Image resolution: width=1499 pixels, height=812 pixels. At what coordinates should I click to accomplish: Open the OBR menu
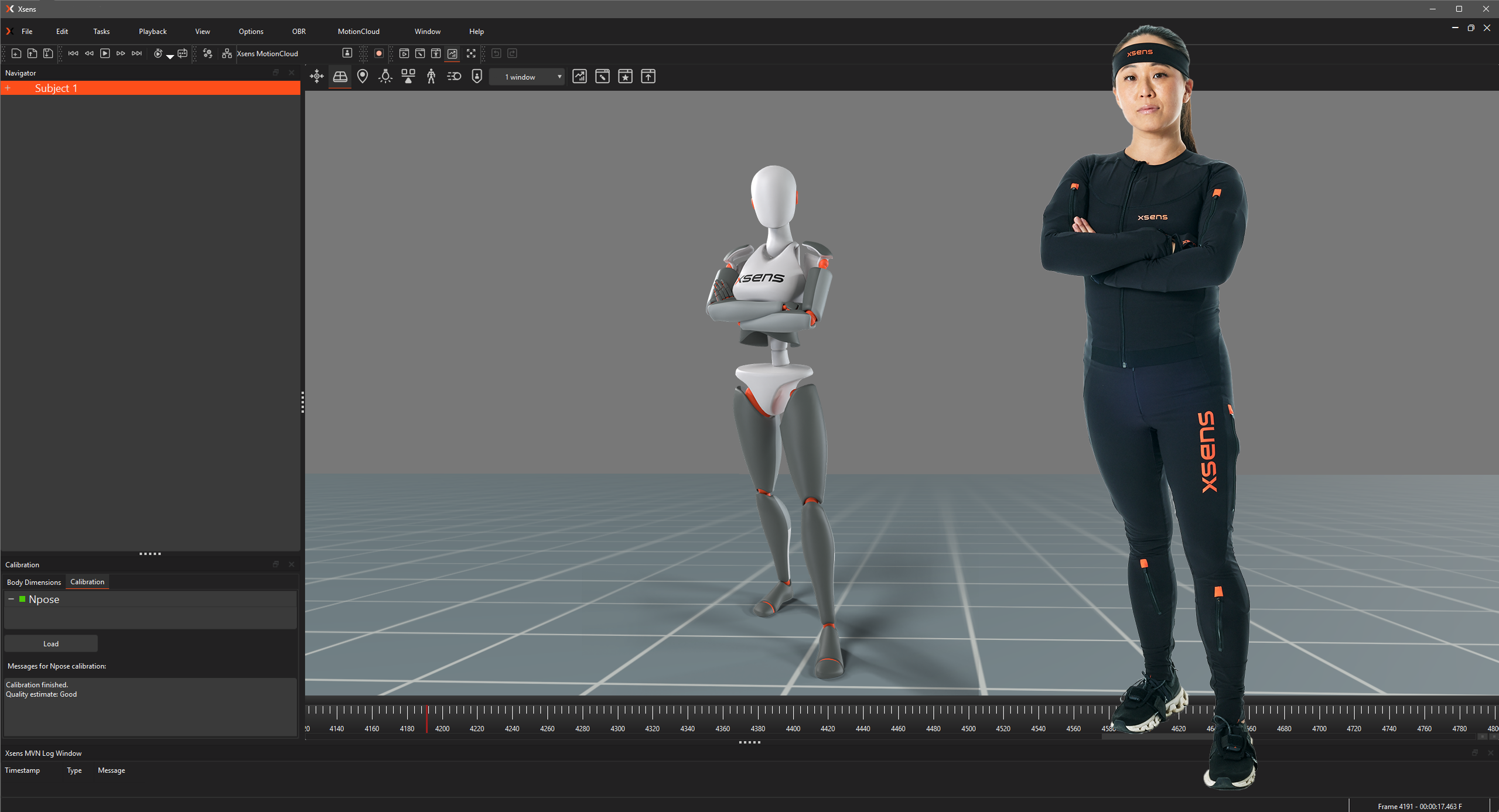coord(299,32)
